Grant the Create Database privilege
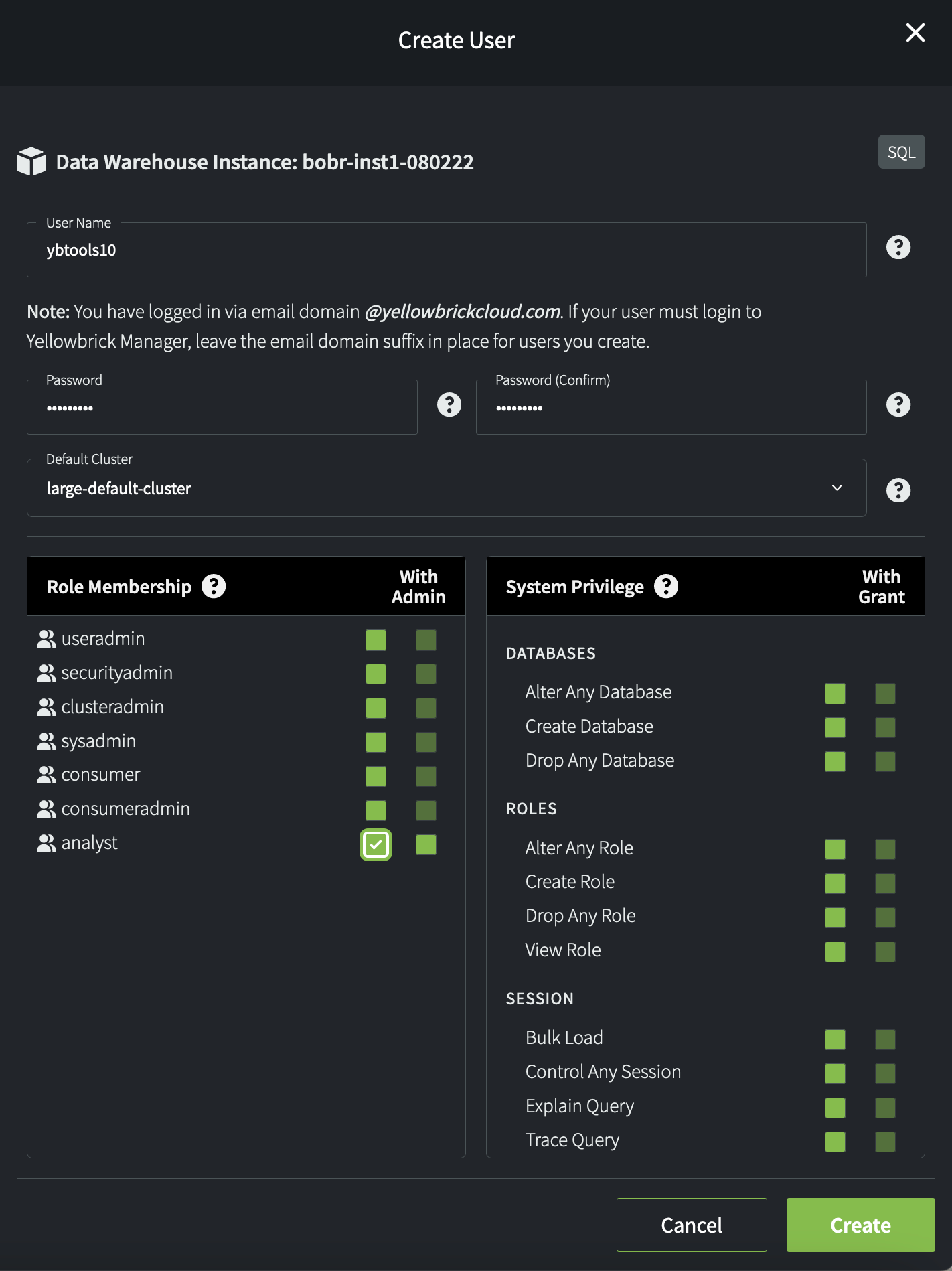 click(x=835, y=727)
